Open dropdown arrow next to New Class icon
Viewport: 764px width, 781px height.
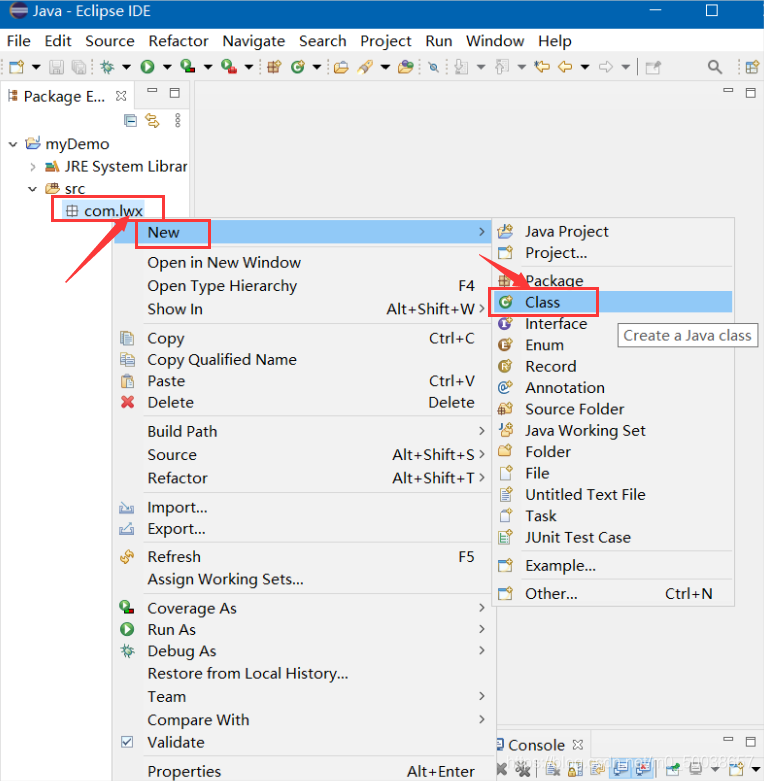pos(317,67)
